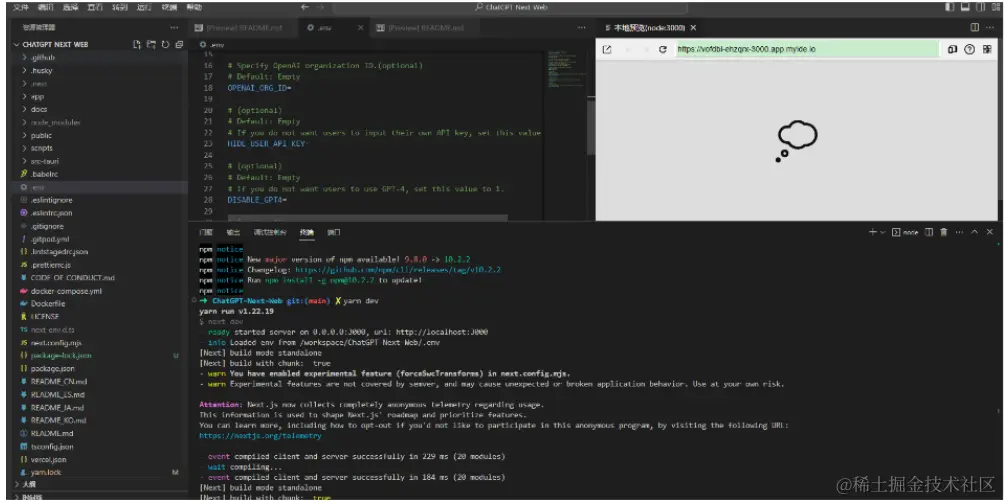Screen dimensions: 1004x503
Task: Open the Edit menu
Action: point(45,7)
